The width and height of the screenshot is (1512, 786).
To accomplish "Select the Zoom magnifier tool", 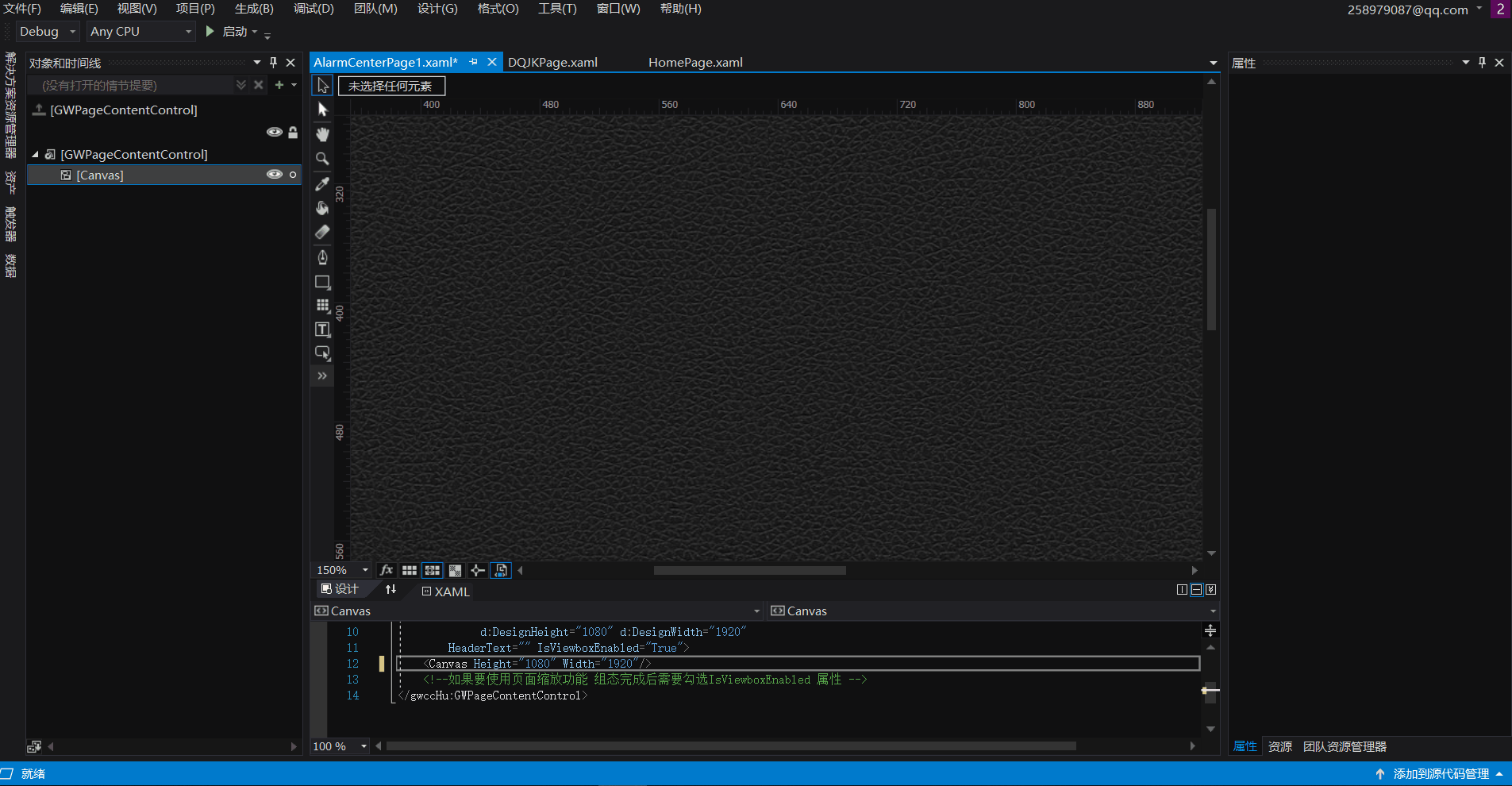I will [322, 159].
